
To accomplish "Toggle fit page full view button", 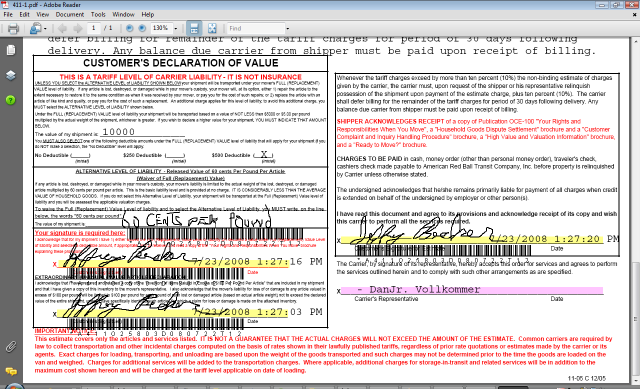I will point(212,29).
